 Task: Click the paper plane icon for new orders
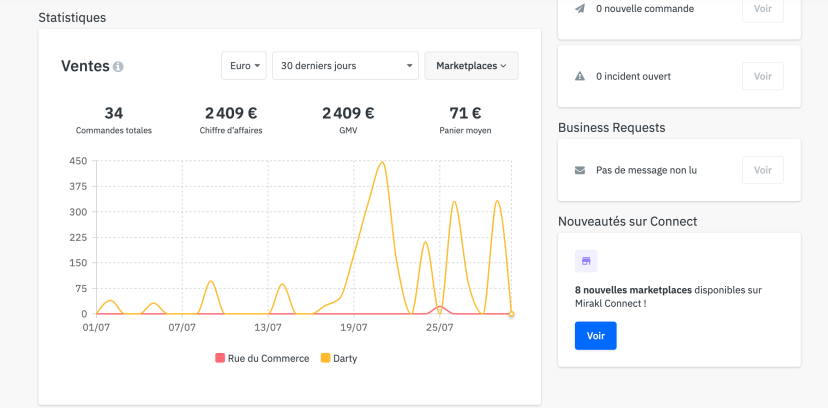point(580,9)
